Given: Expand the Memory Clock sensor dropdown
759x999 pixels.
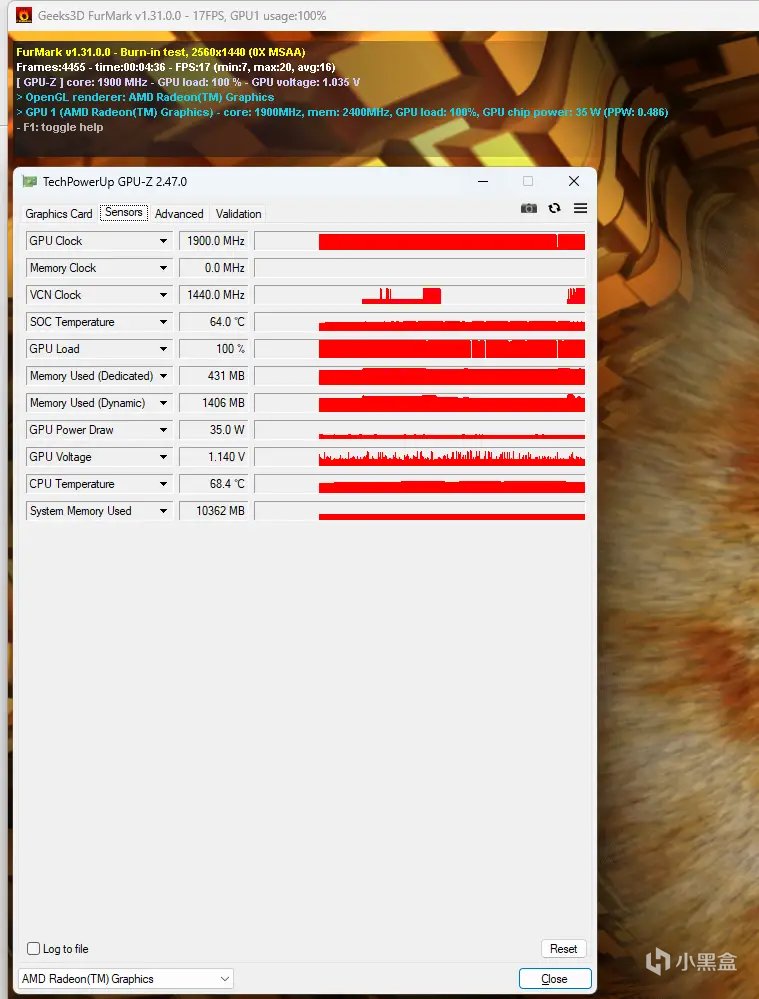Looking at the screenshot, I should (164, 268).
